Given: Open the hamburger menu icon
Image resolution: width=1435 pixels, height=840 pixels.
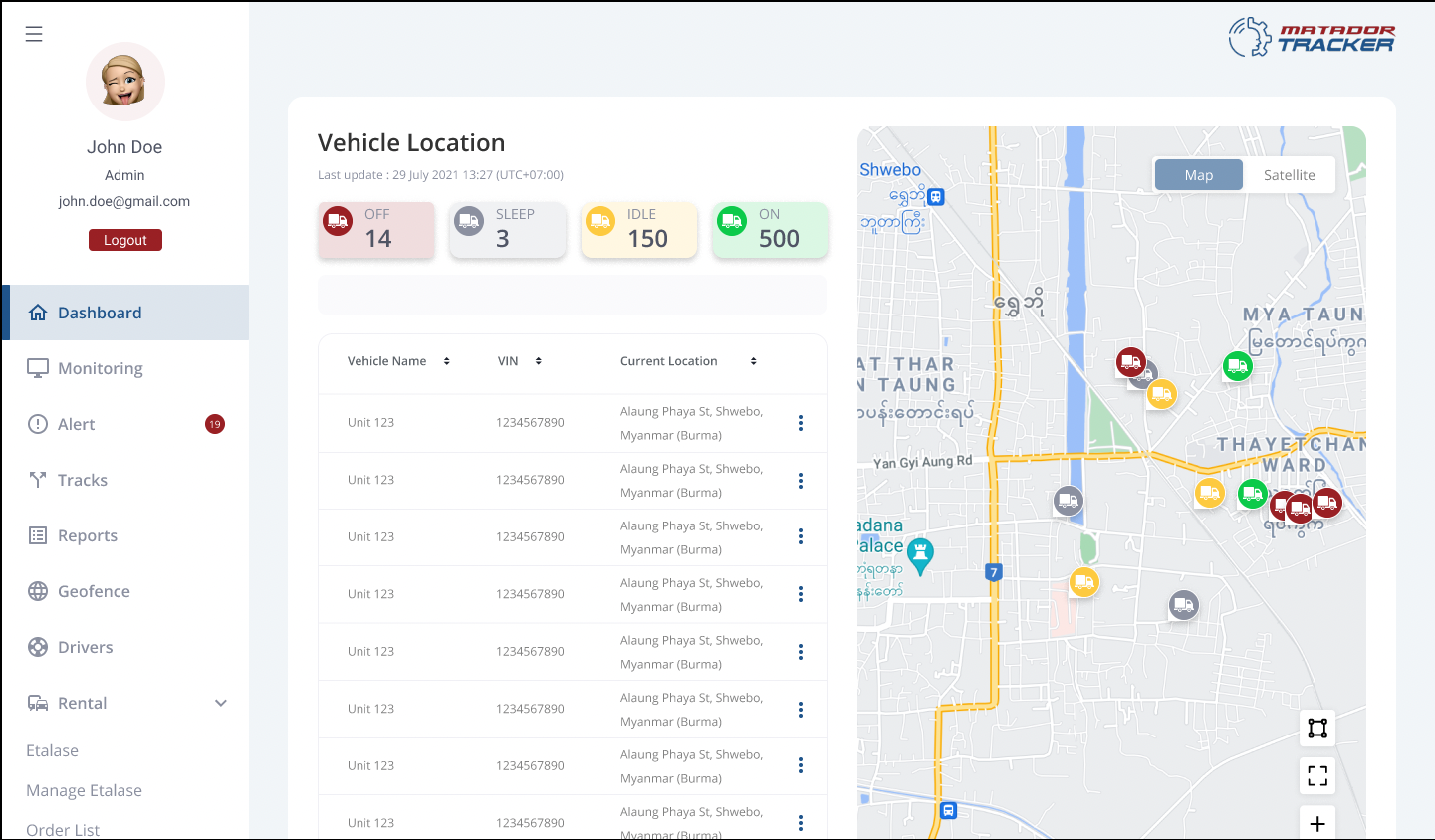Looking at the screenshot, I should pos(34,34).
